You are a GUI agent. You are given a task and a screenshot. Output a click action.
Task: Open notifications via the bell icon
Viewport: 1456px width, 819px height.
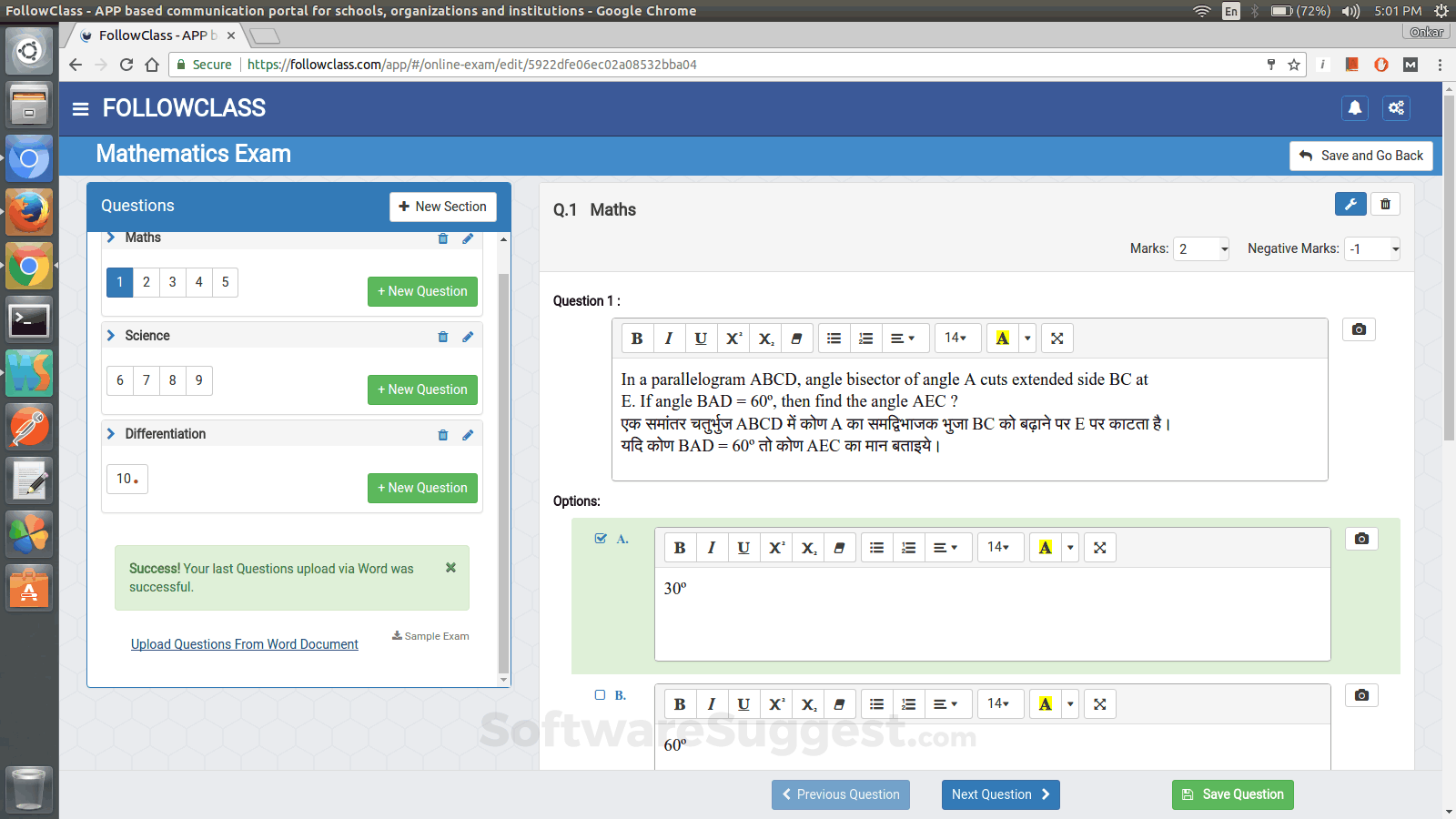pos(1355,107)
